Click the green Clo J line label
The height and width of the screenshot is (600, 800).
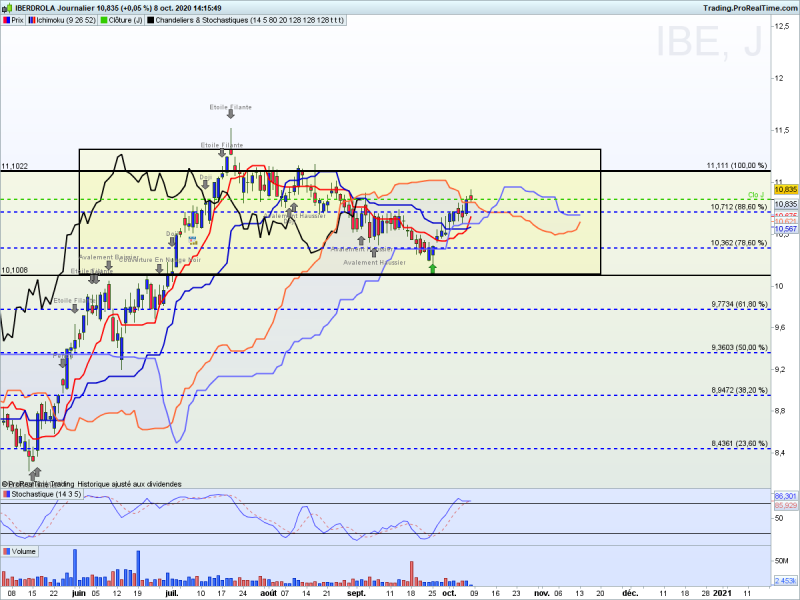pos(756,195)
